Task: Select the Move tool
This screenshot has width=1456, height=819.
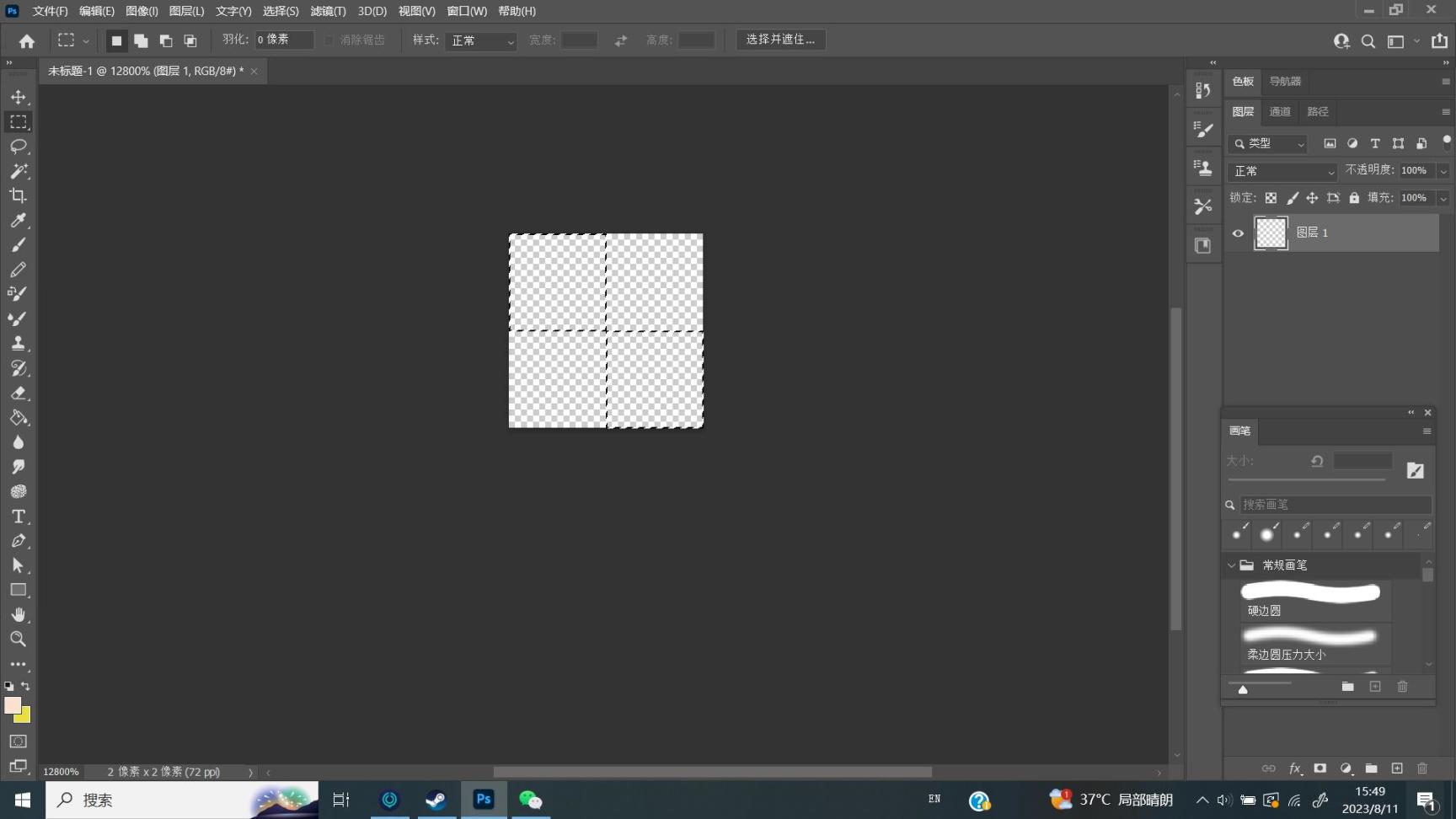Action: pos(19,97)
